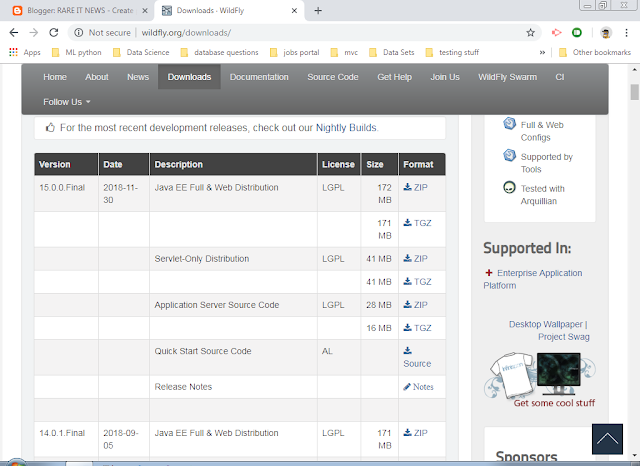Download Application Server Source Code 16 MB TGZ
The height and width of the screenshot is (466, 640).
click(x=417, y=328)
